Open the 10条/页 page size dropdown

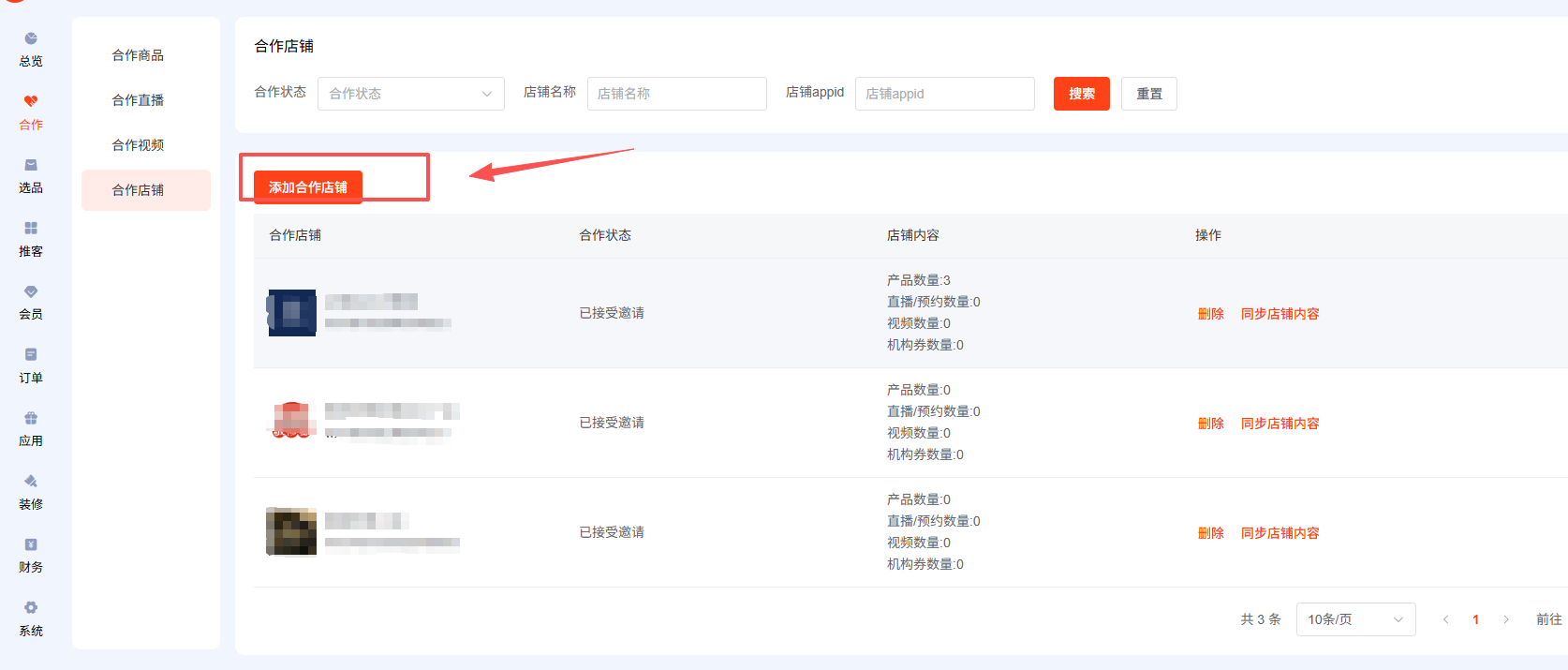coord(1354,619)
